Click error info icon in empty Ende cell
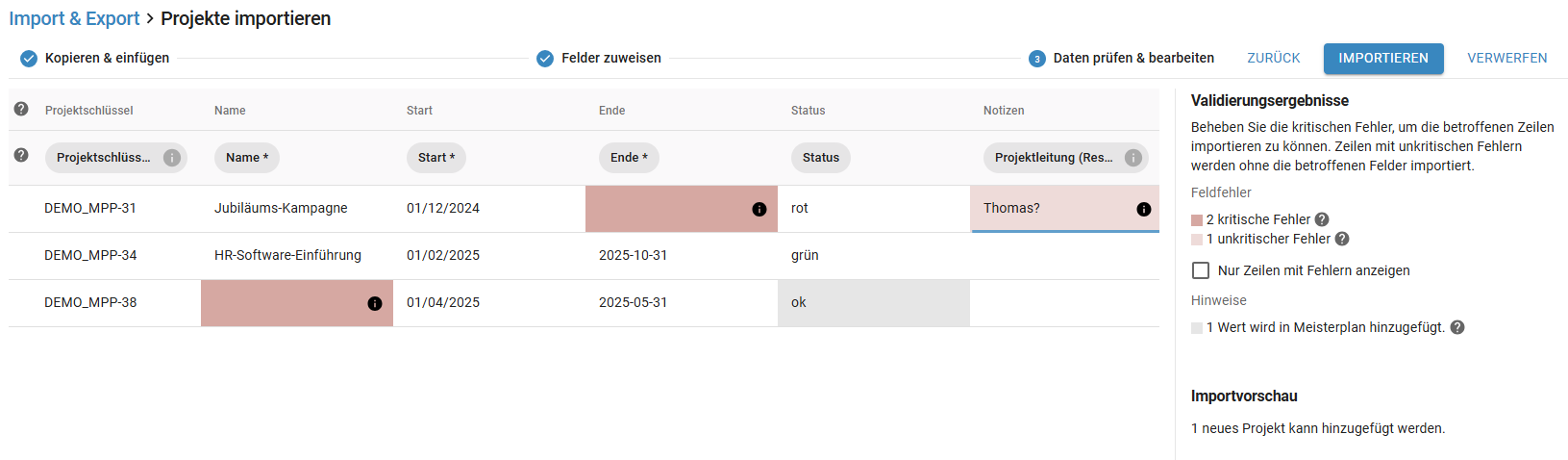 759,209
